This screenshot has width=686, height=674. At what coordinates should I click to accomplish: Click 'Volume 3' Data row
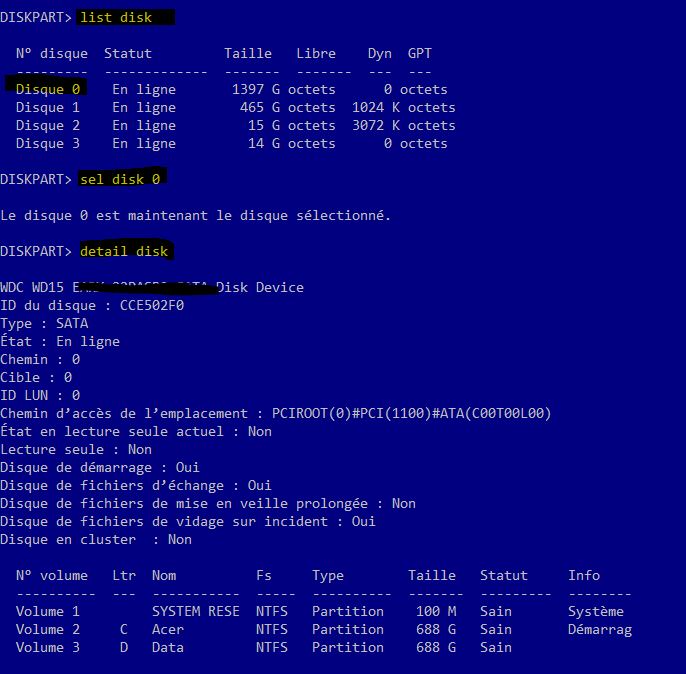[264, 647]
